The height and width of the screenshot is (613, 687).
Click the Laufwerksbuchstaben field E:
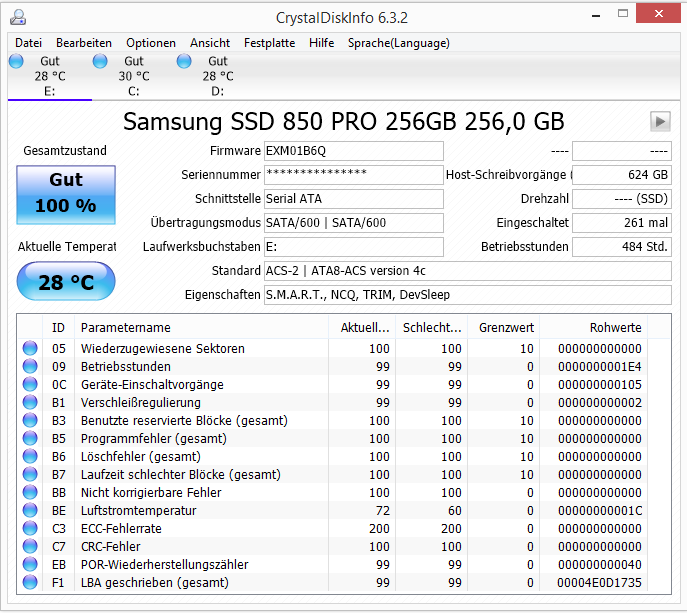pos(354,247)
